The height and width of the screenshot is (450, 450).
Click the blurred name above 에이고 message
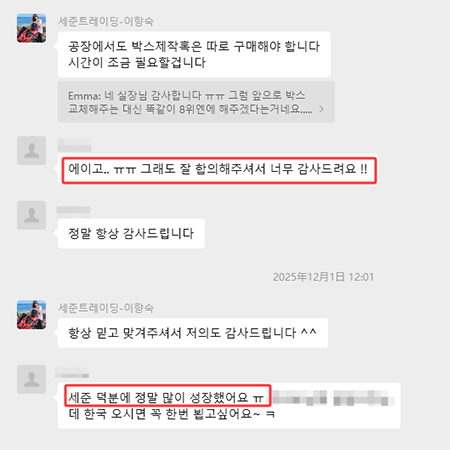click(74, 145)
